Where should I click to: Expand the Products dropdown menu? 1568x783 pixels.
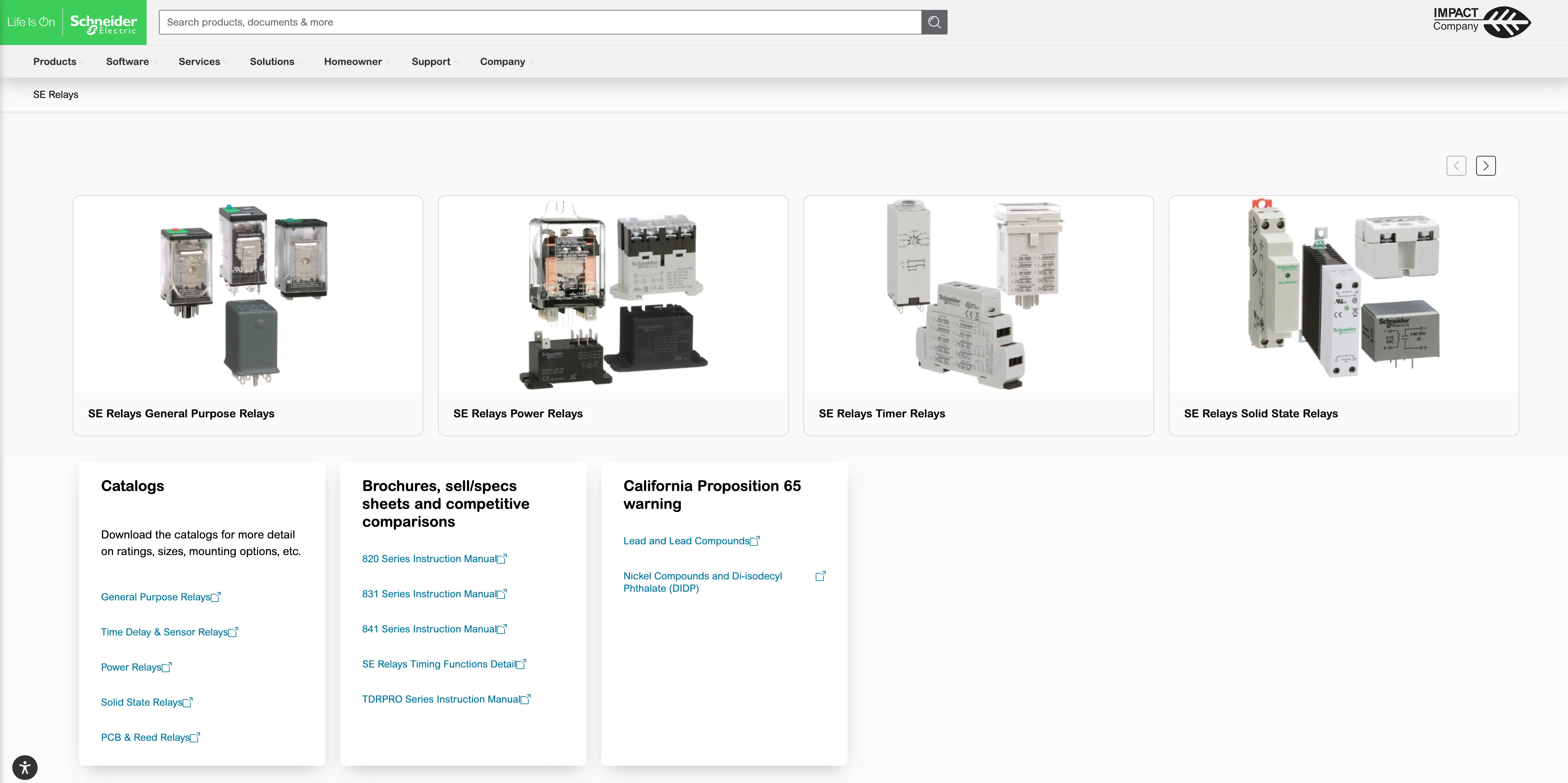coord(55,62)
